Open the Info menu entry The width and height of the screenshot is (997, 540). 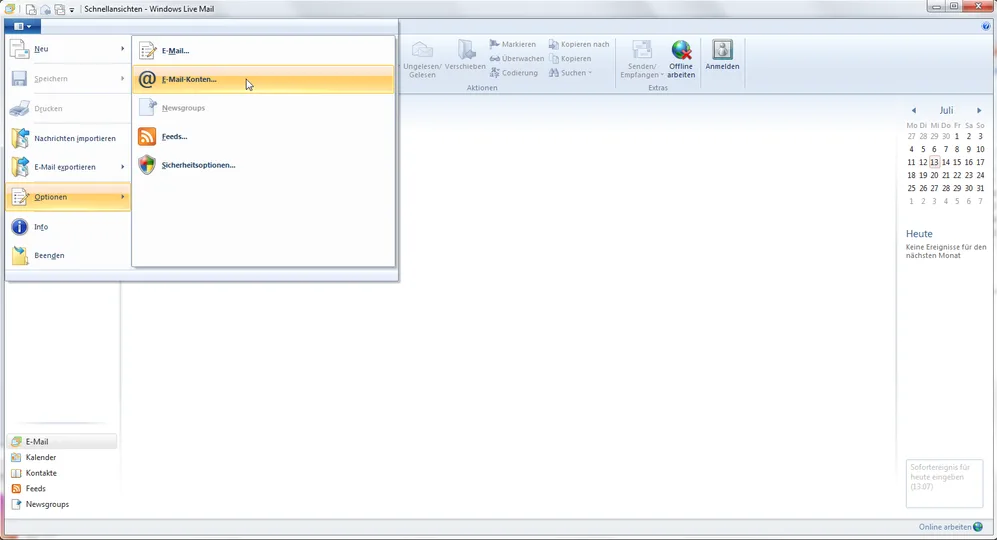68,226
